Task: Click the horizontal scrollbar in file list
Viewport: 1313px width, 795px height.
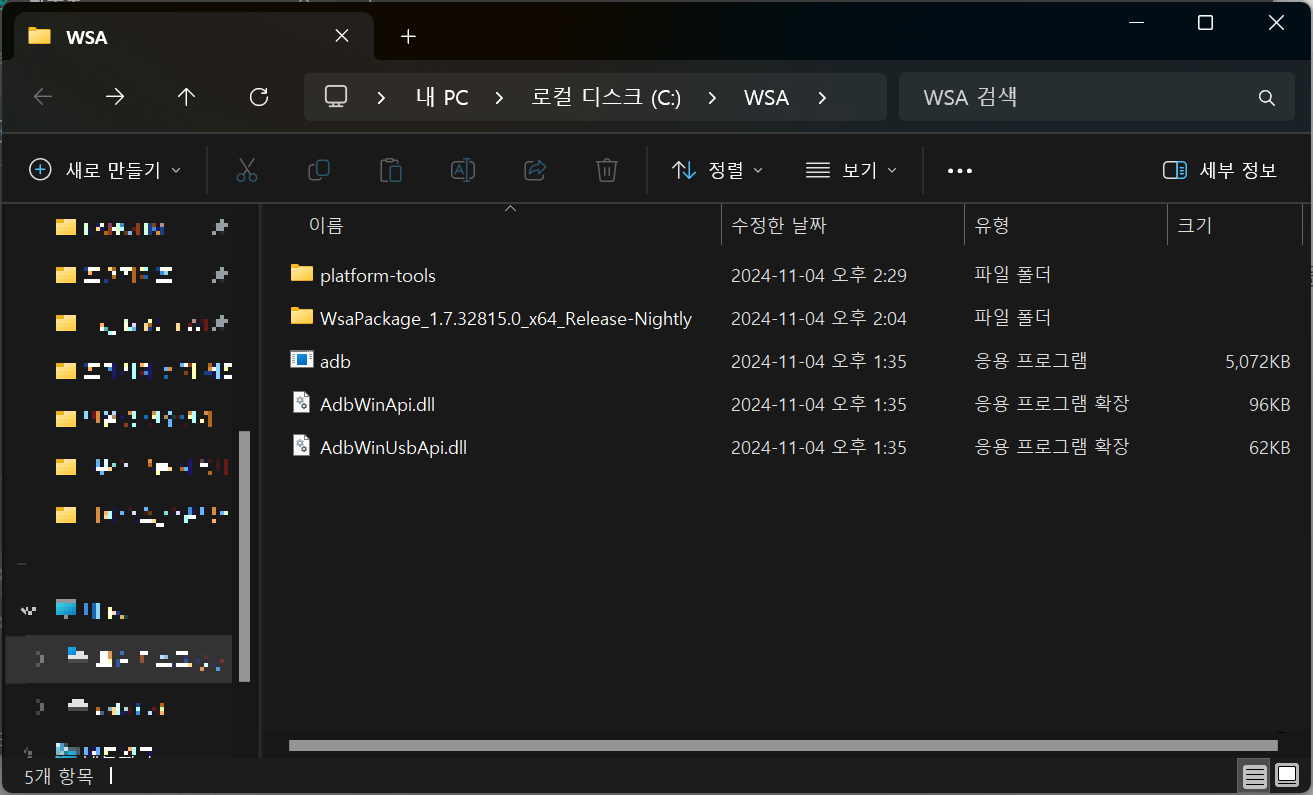Action: (x=783, y=745)
